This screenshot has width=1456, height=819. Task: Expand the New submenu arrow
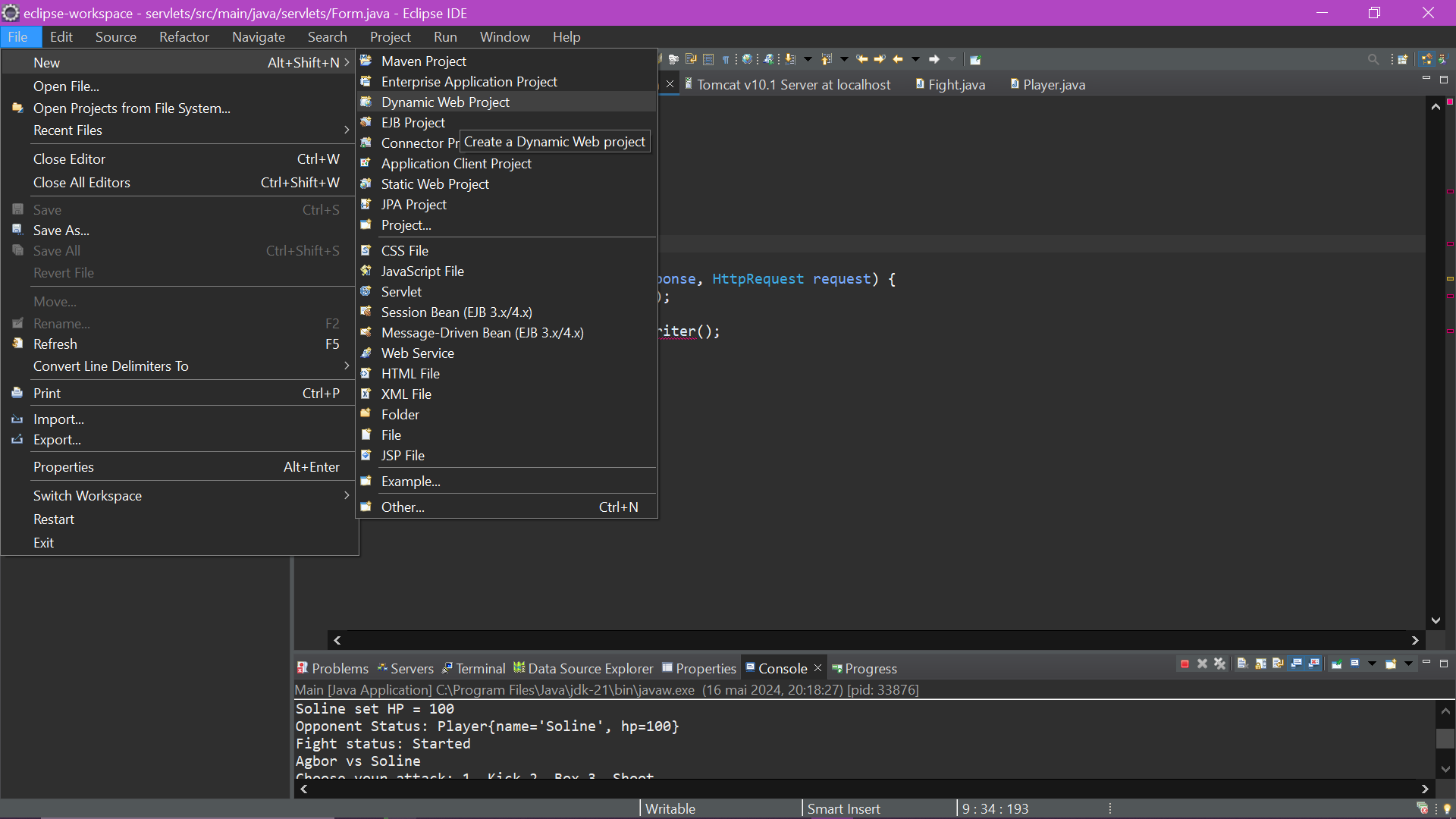(347, 62)
